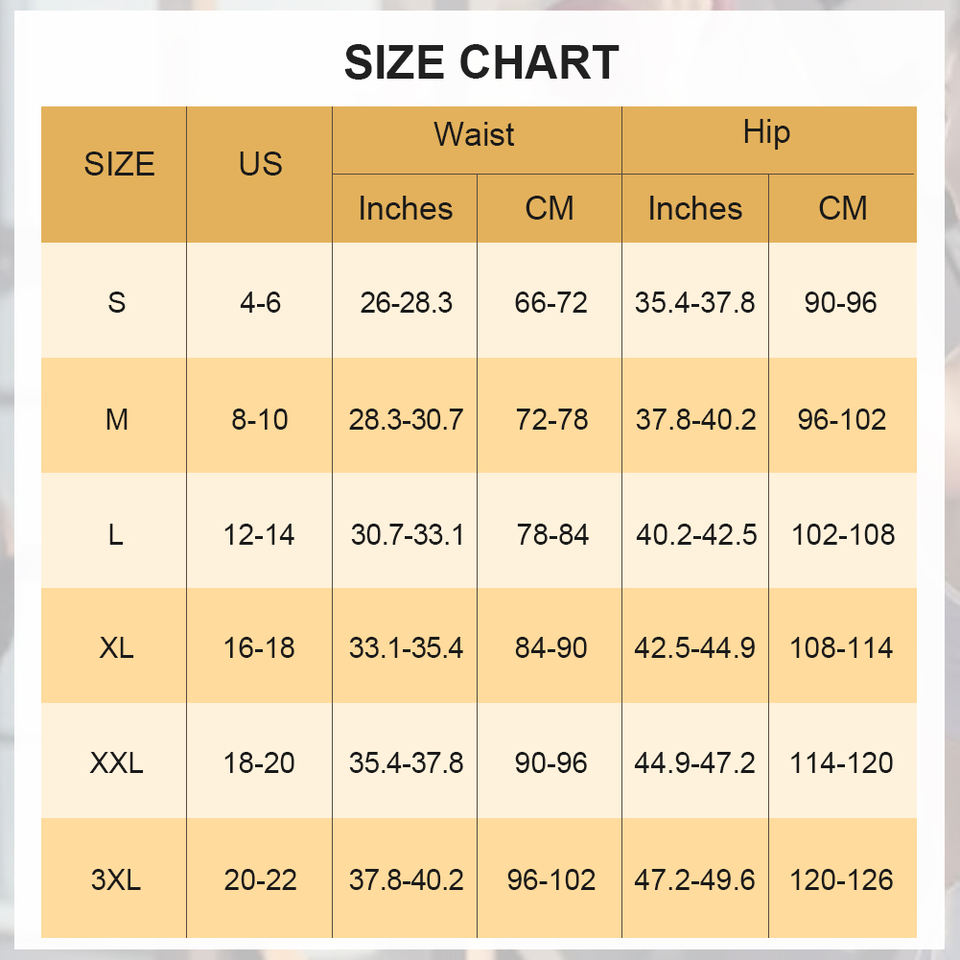Click hip inches 40.2-42.5 for size L
This screenshot has height=960, width=960.
tap(696, 535)
